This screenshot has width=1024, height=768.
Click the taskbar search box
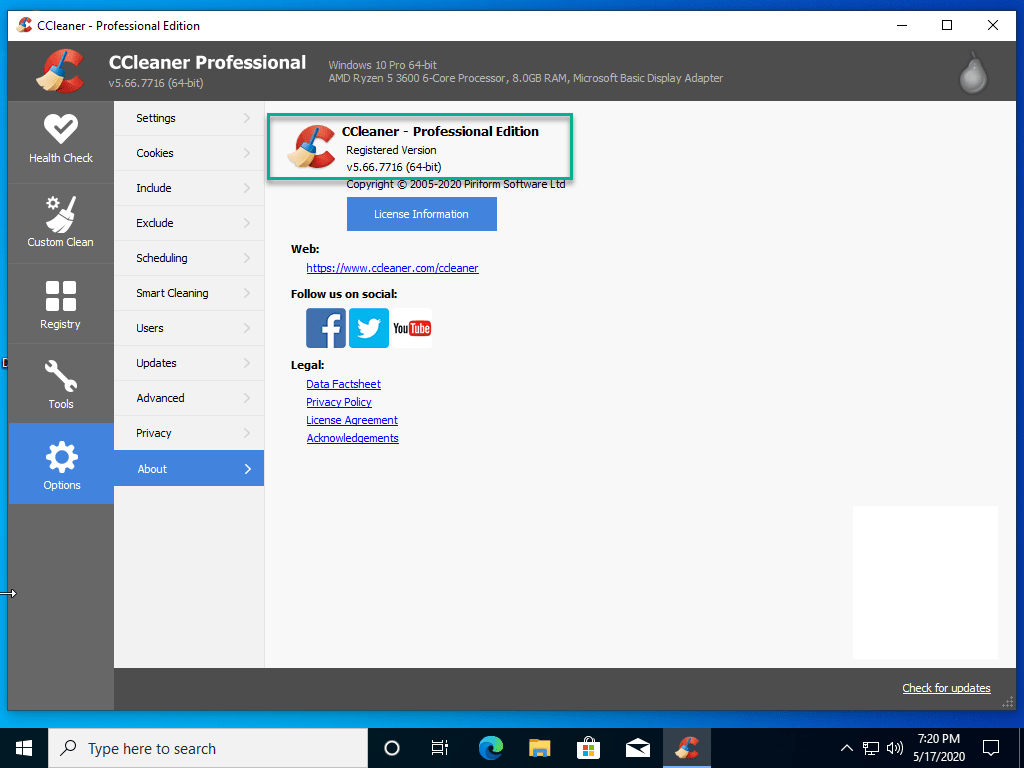[208, 748]
